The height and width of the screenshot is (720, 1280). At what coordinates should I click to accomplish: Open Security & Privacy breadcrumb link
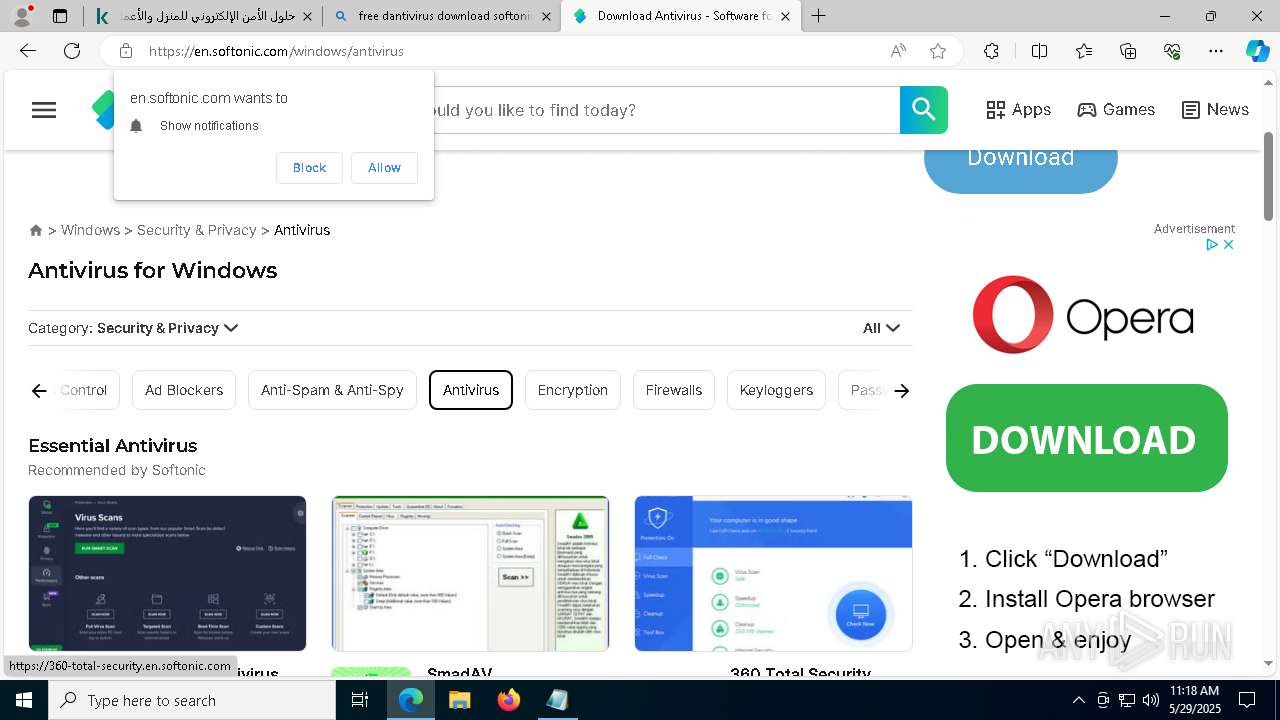[197, 230]
